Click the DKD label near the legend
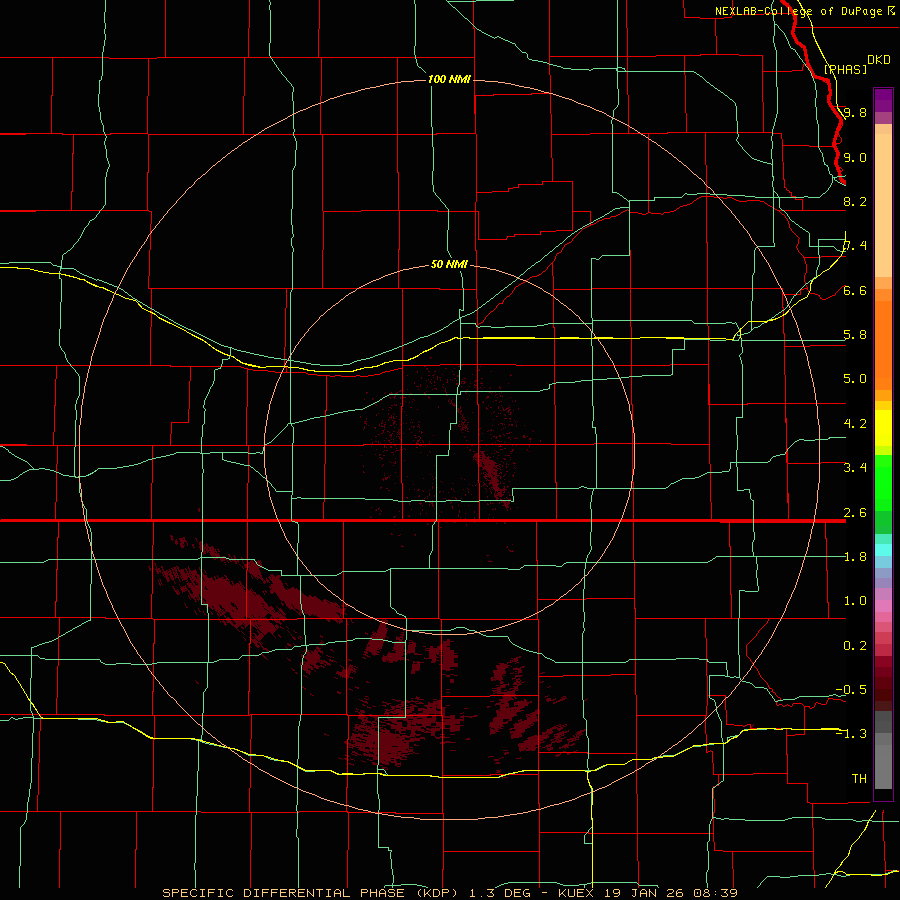The height and width of the screenshot is (900, 900). click(x=879, y=60)
